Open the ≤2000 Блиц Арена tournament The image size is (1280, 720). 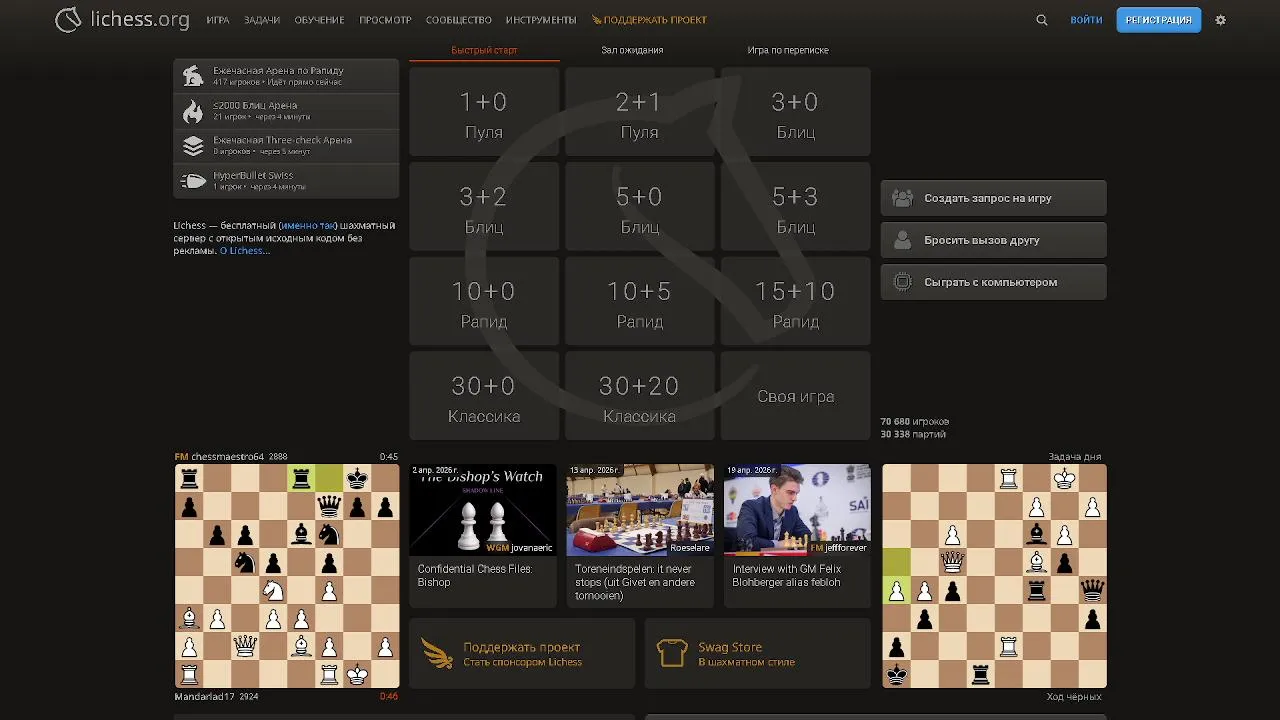click(x=286, y=111)
